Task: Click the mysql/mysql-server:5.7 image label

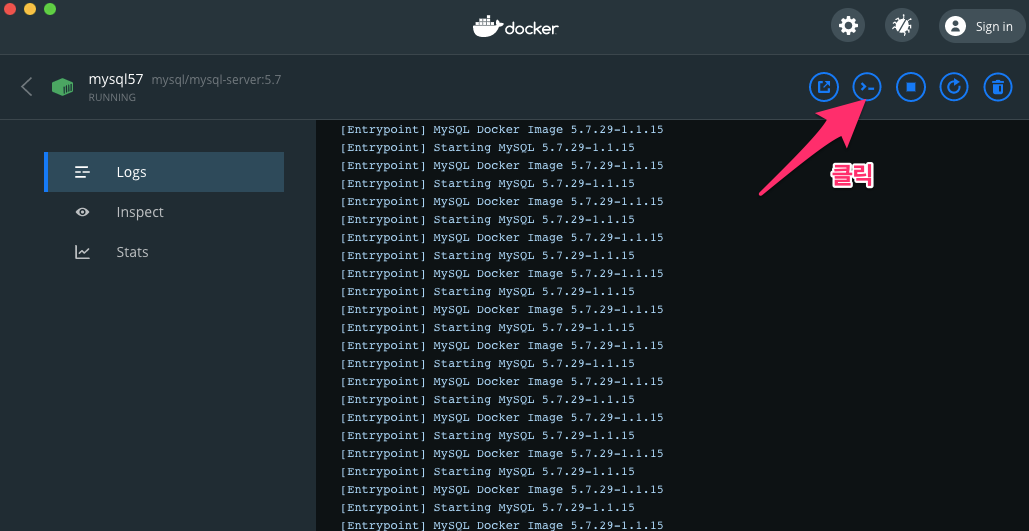Action: [x=216, y=80]
